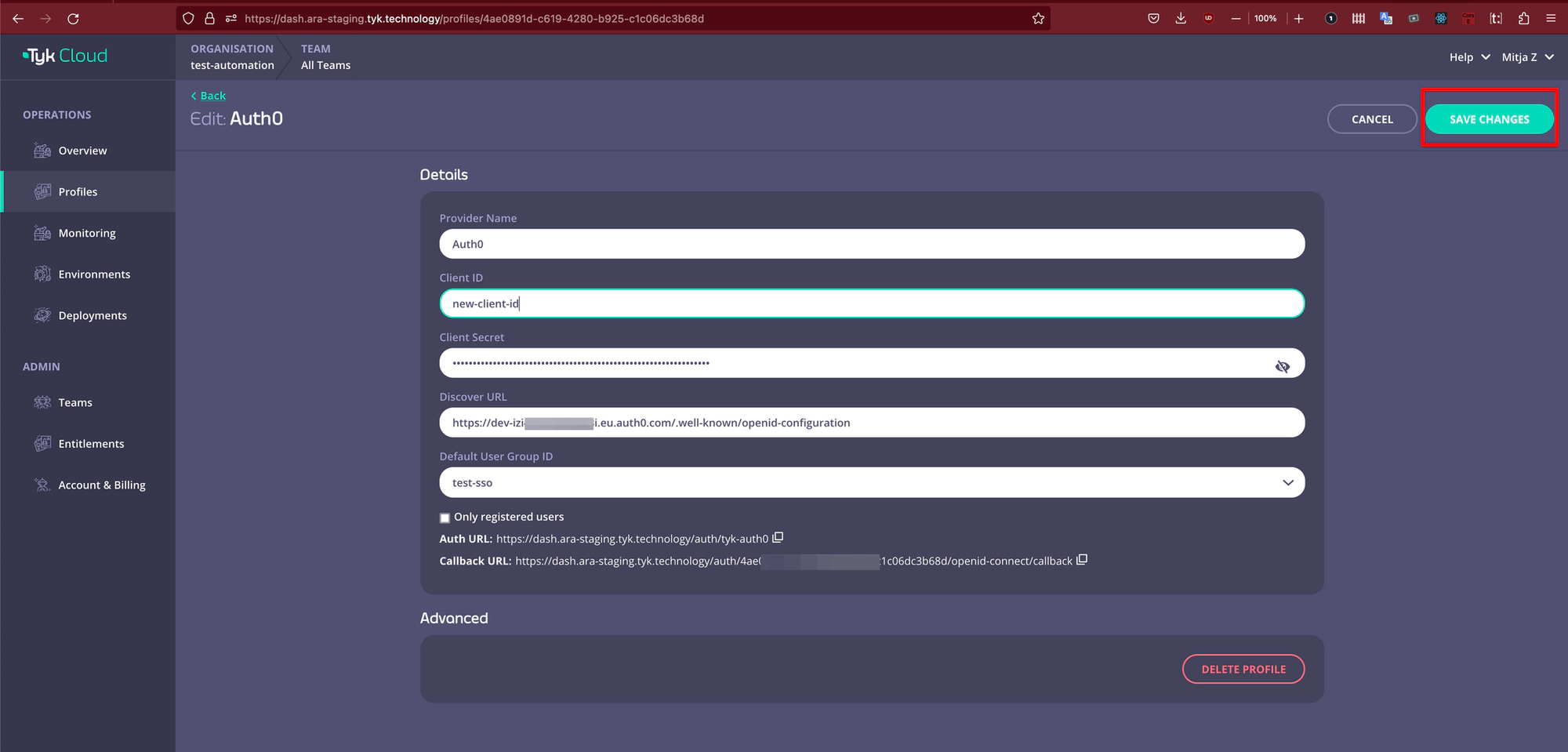Open the Firefox hamburger menu
The width and height of the screenshot is (1568, 752).
pos(1551,18)
